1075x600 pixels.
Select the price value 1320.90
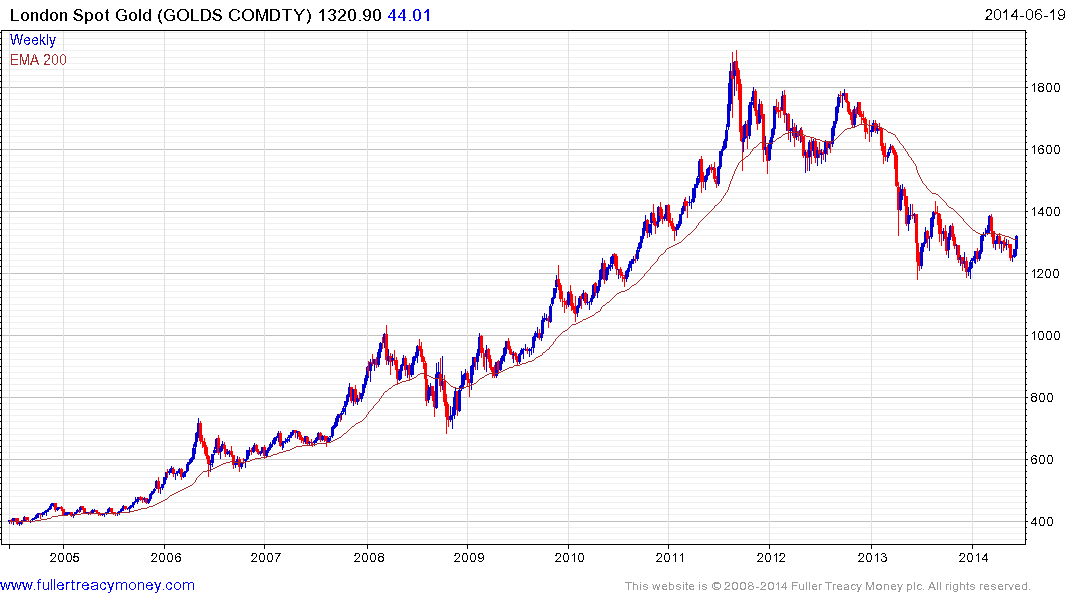pos(350,15)
